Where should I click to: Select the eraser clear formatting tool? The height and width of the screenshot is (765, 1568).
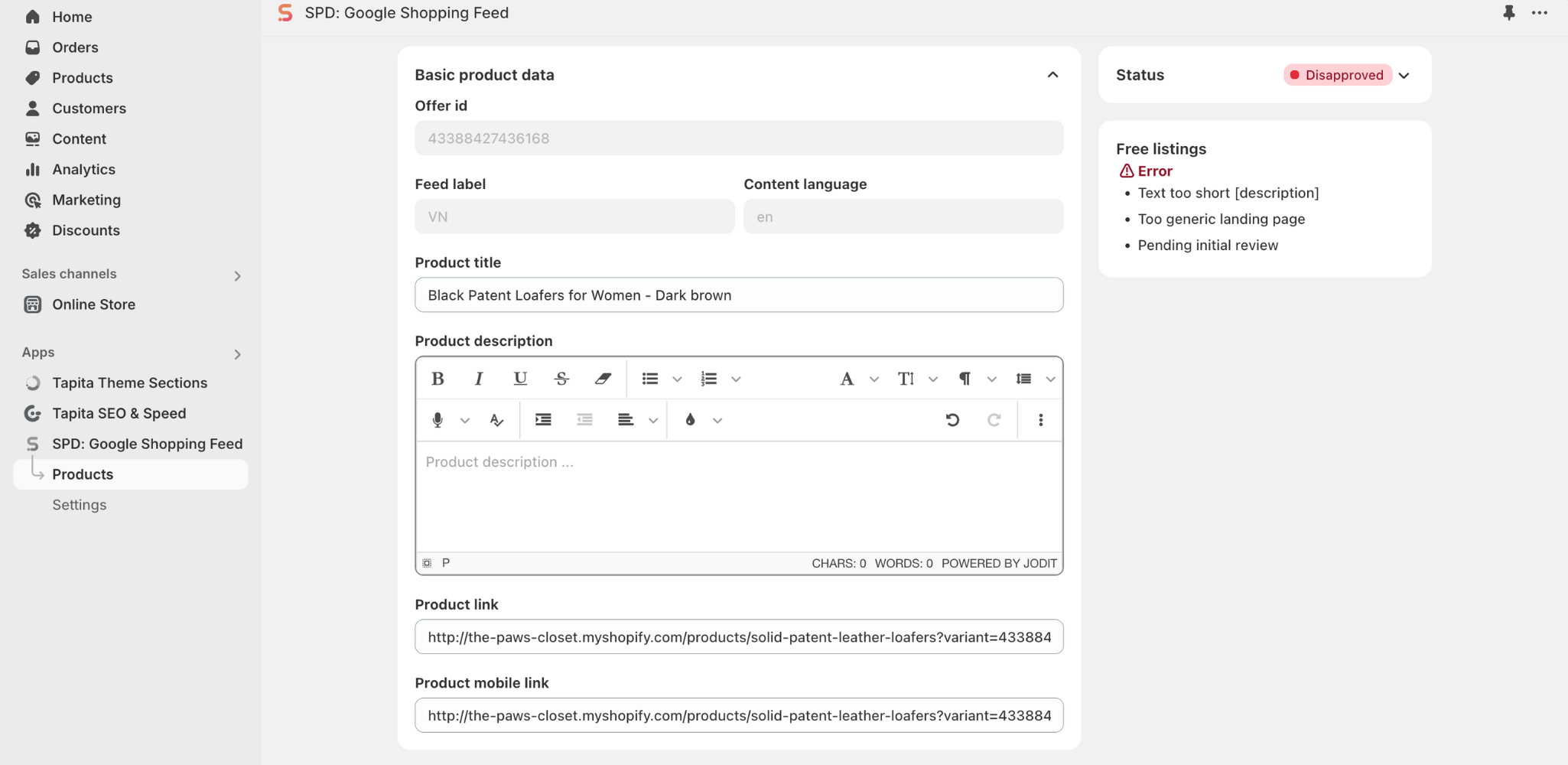(x=603, y=379)
